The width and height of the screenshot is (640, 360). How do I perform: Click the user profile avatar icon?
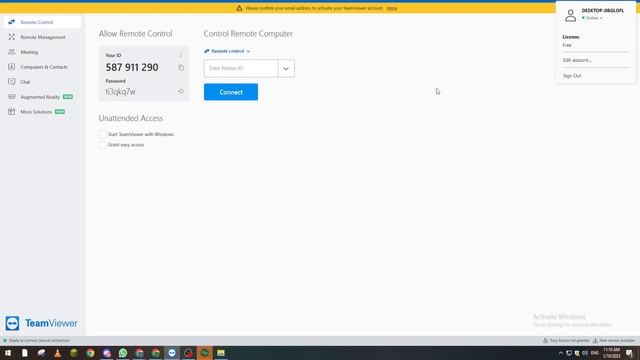(571, 16)
